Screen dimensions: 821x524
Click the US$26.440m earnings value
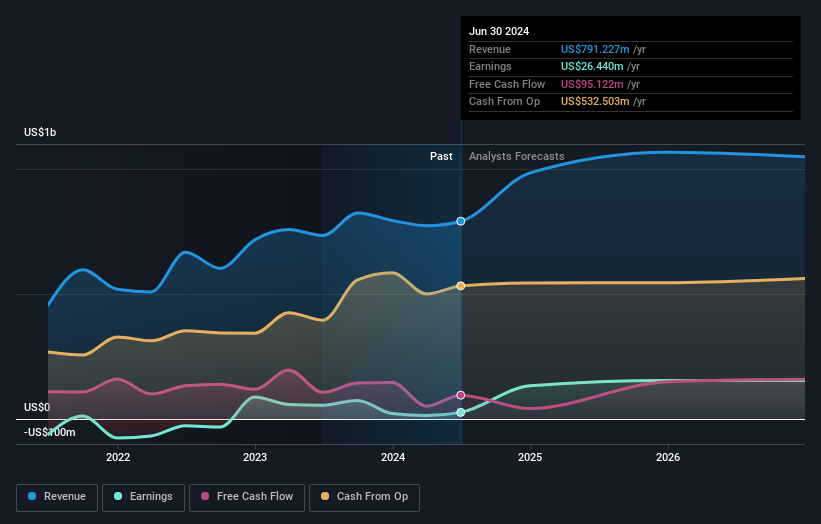(592, 66)
